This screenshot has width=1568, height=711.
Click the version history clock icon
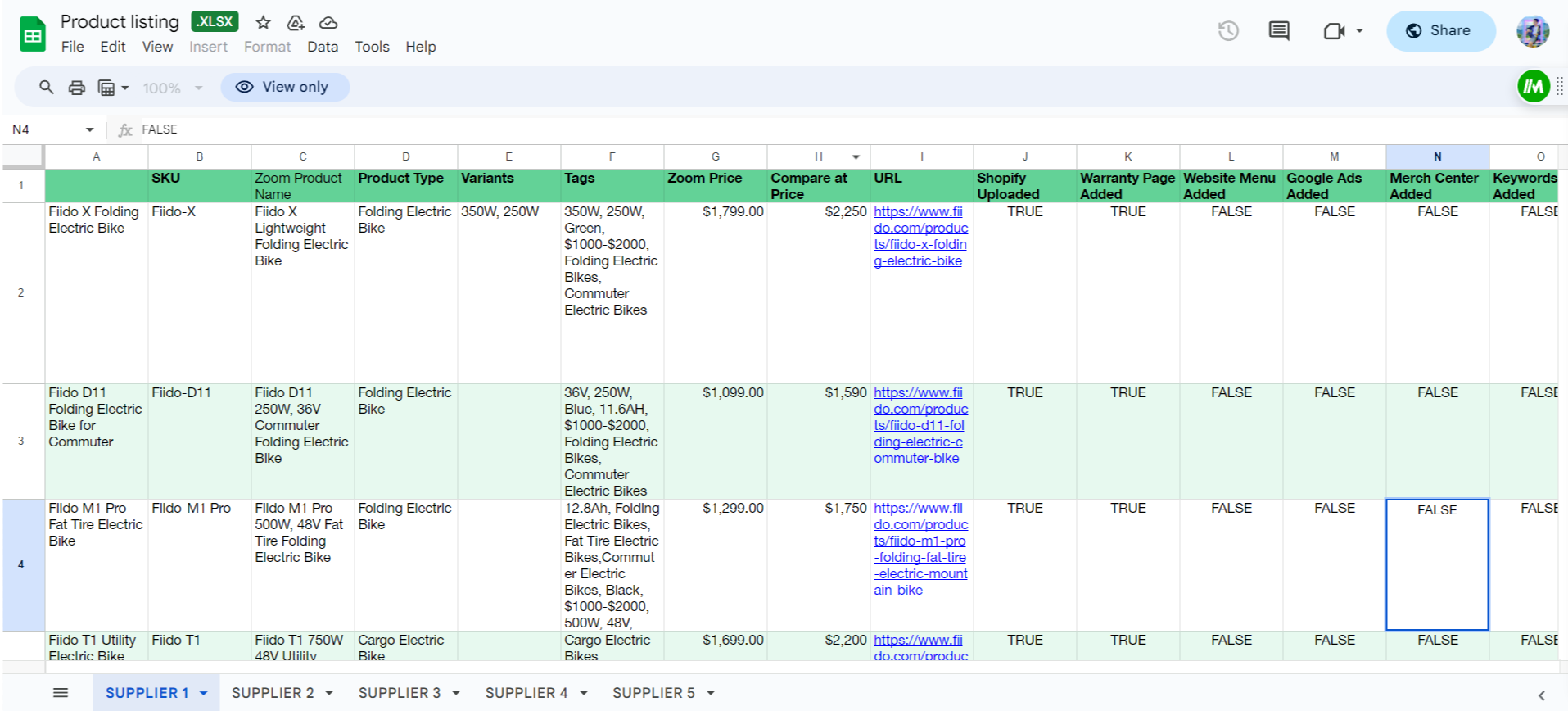1227,31
